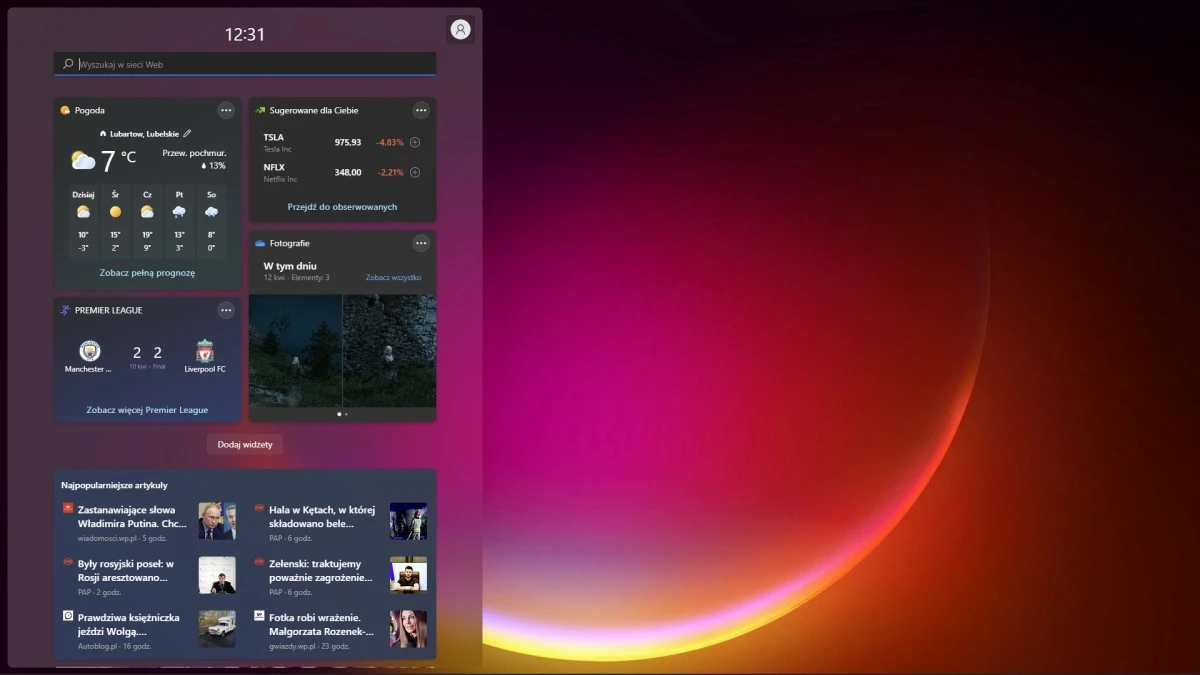Select the Liverpool FC club crest
The width and height of the screenshot is (1200, 675).
click(204, 352)
